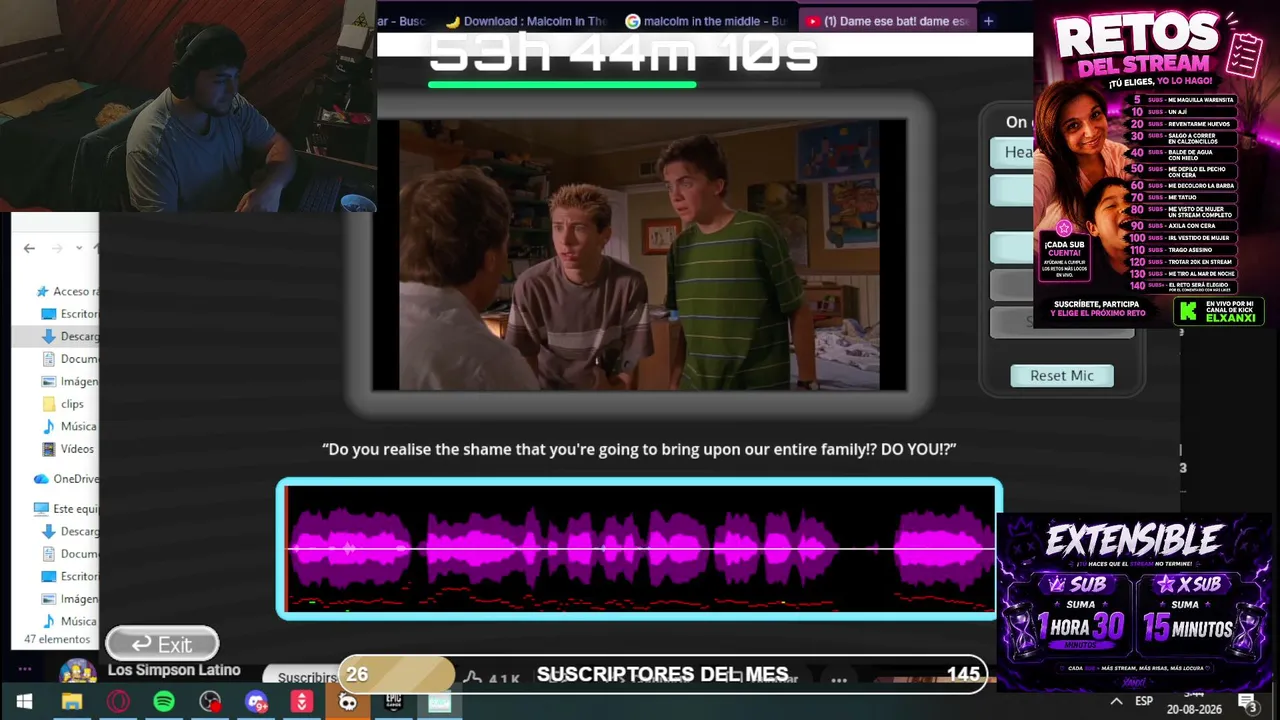Open File Explorer from the taskbar
This screenshot has width=1280, height=720.
coord(71,702)
